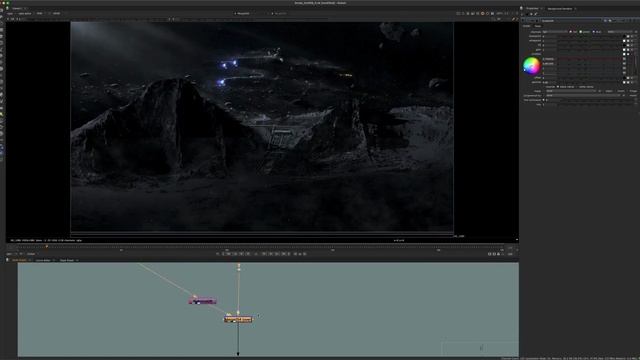Click the stop button in playback controls
The width and height of the screenshot is (640, 360).
pyautogui.click(x=256, y=254)
